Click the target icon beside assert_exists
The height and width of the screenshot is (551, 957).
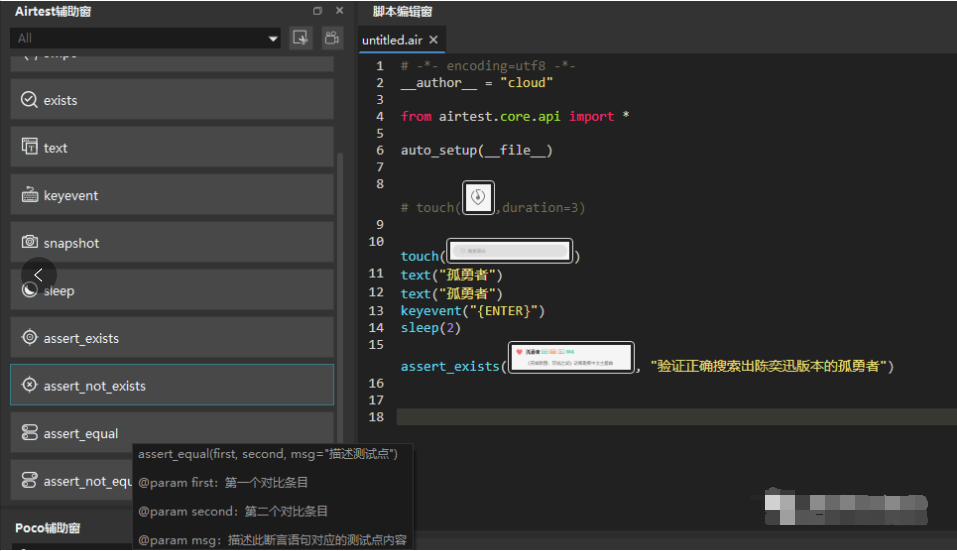click(x=29, y=337)
